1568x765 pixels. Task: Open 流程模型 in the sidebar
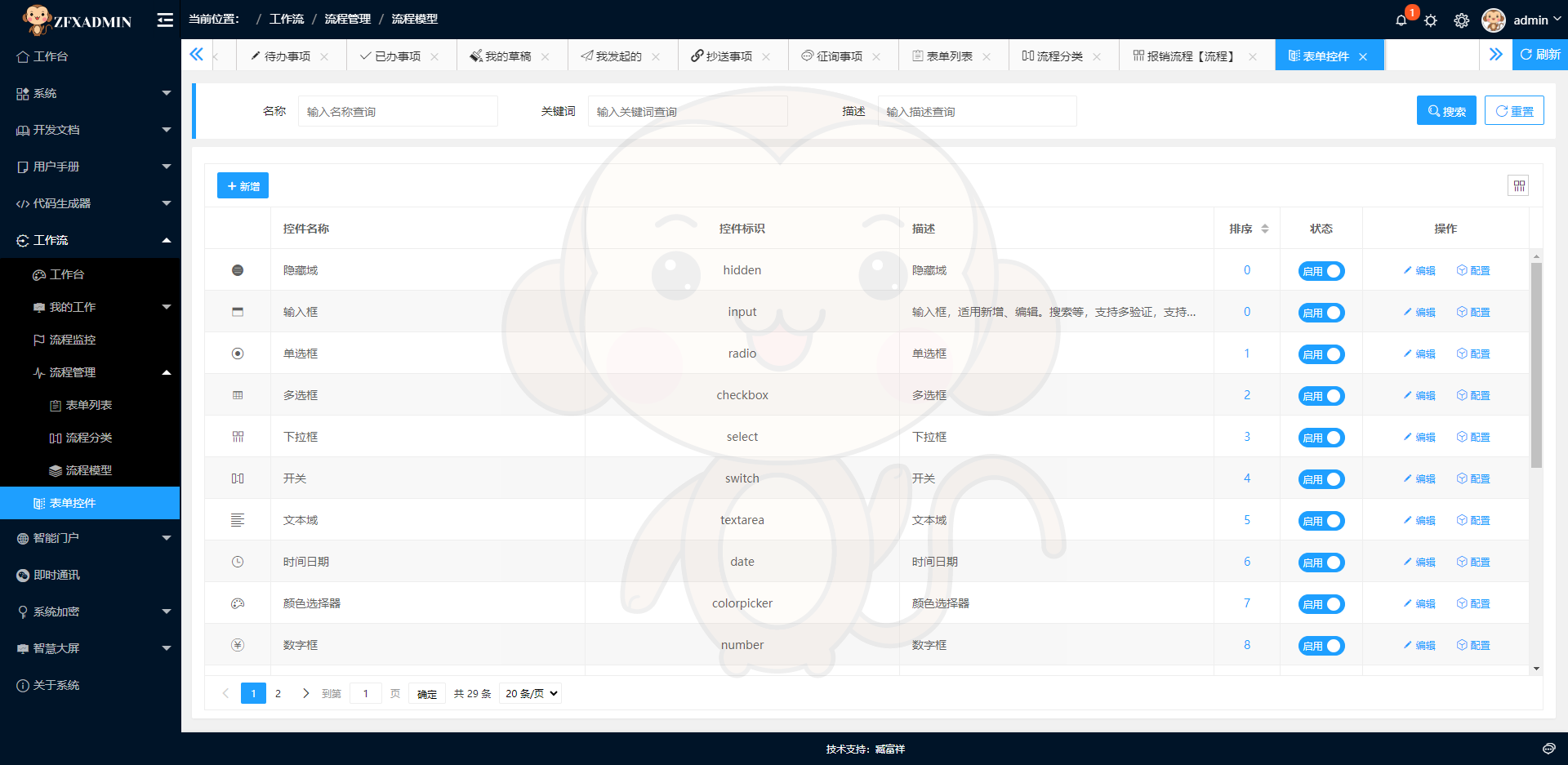tap(90, 470)
